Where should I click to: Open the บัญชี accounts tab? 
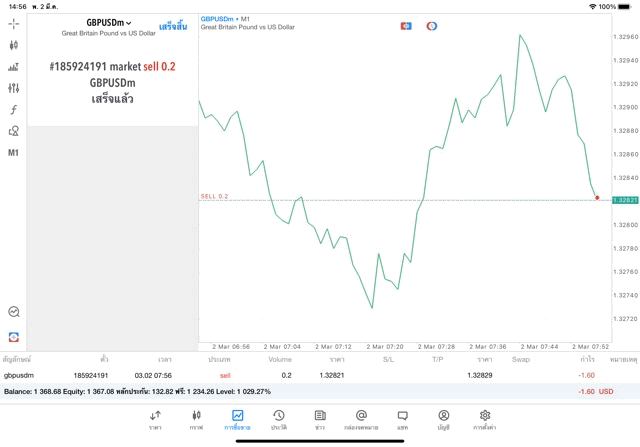tap(443, 419)
